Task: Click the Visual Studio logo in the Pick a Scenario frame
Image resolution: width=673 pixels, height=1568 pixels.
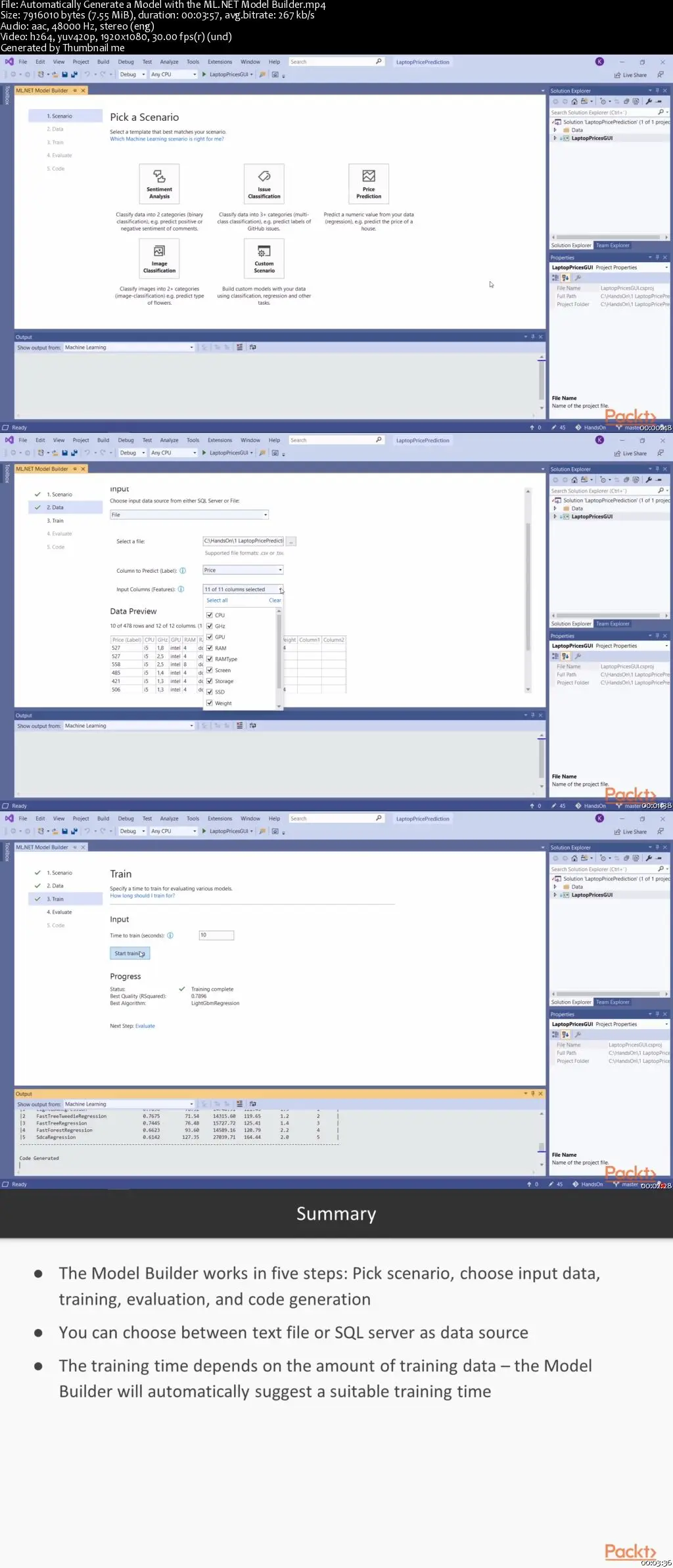Action: pyautogui.click(x=9, y=62)
